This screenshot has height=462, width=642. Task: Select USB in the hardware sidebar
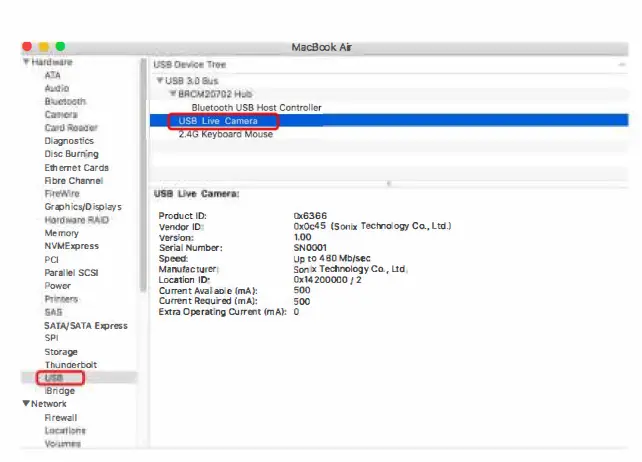point(54,378)
